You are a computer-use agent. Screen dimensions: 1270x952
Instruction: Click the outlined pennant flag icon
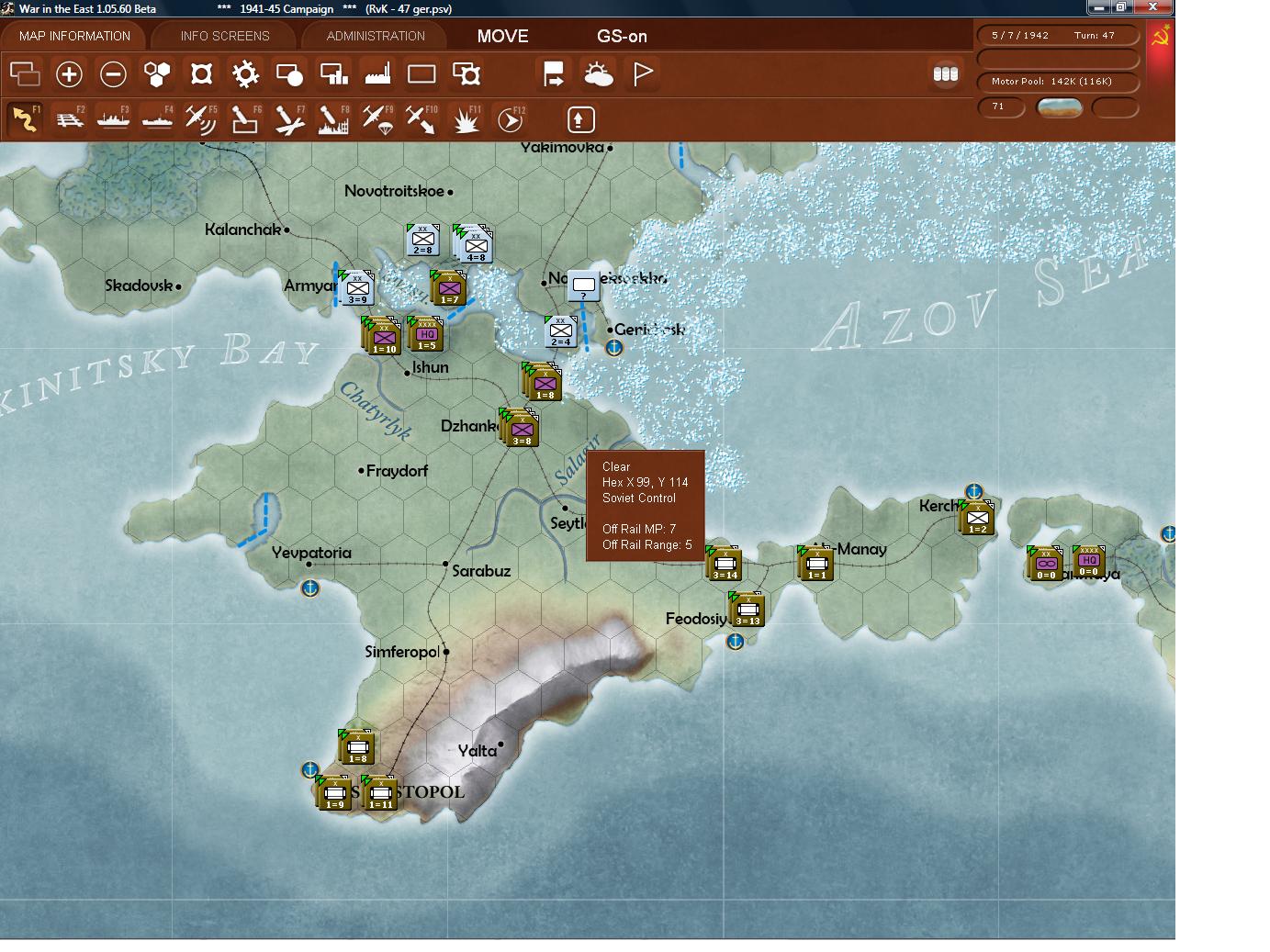click(643, 74)
